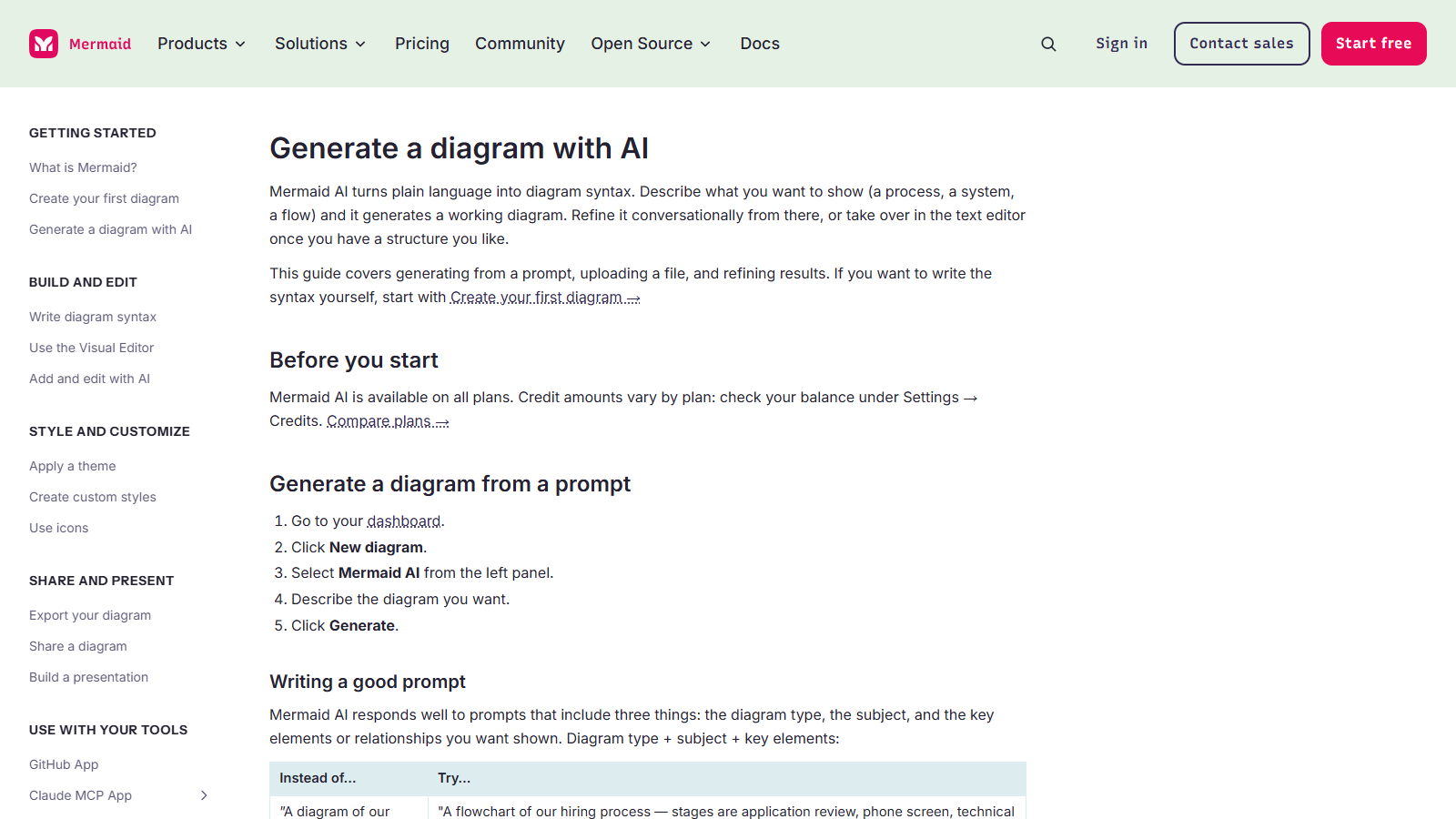
Task: Follow the inline Create your first diagram link
Action: tap(545, 298)
